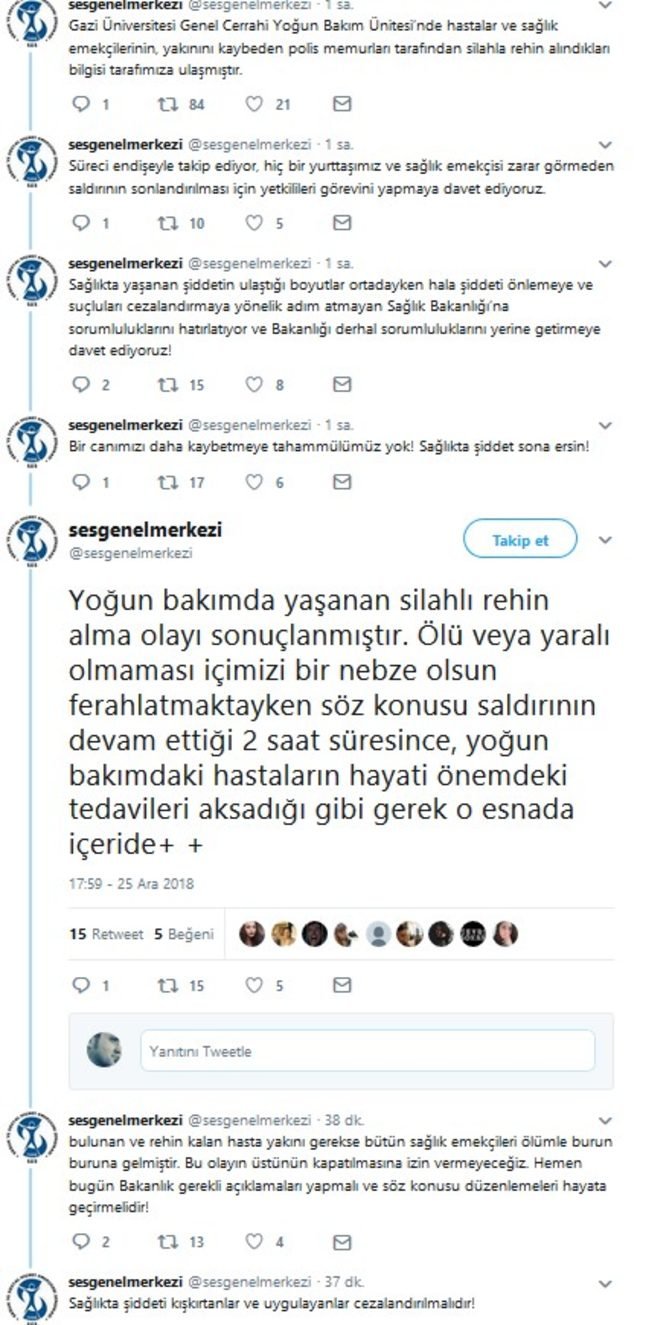This screenshot has width=670, height=1325.
Task: Like the "Bir canımızı daha kaybetmeye" tweet
Action: (255, 482)
